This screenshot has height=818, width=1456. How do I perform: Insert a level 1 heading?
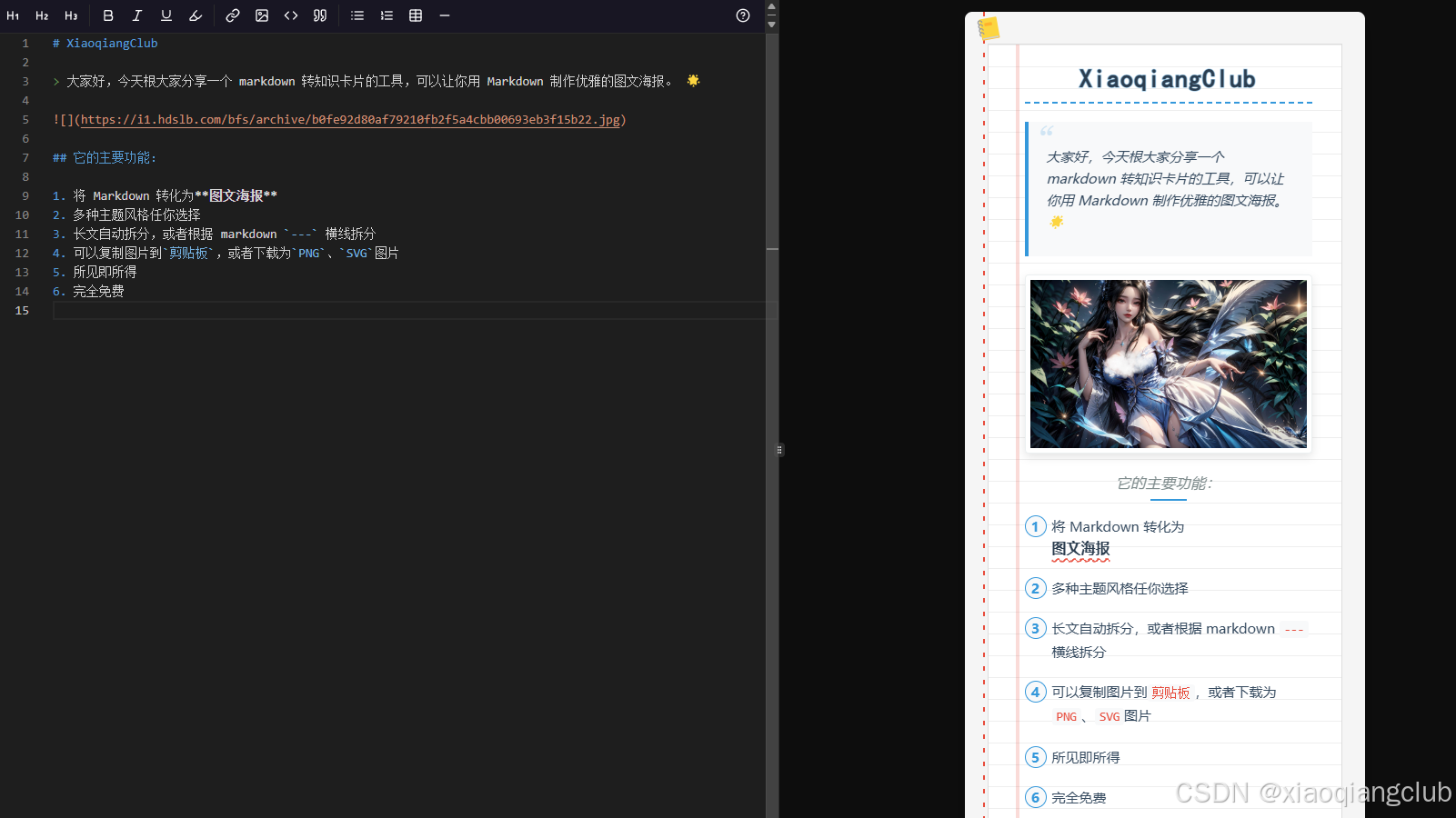coord(13,15)
